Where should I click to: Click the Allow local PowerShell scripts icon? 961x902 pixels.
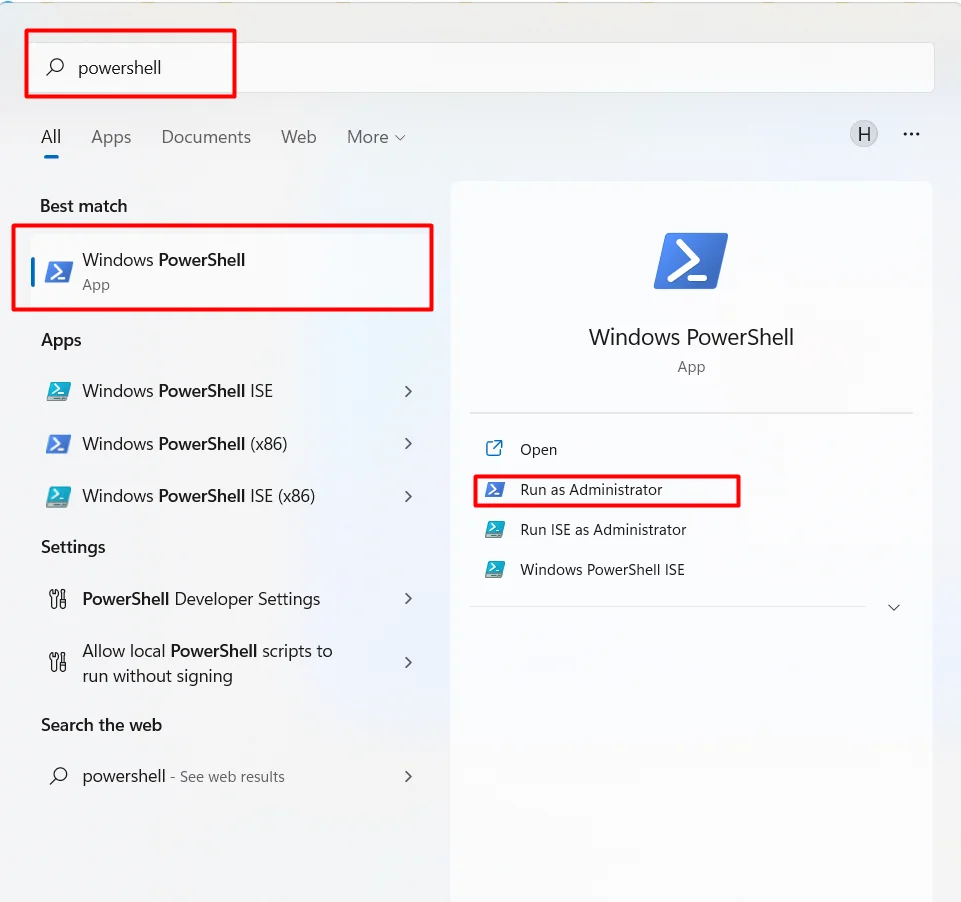click(58, 662)
